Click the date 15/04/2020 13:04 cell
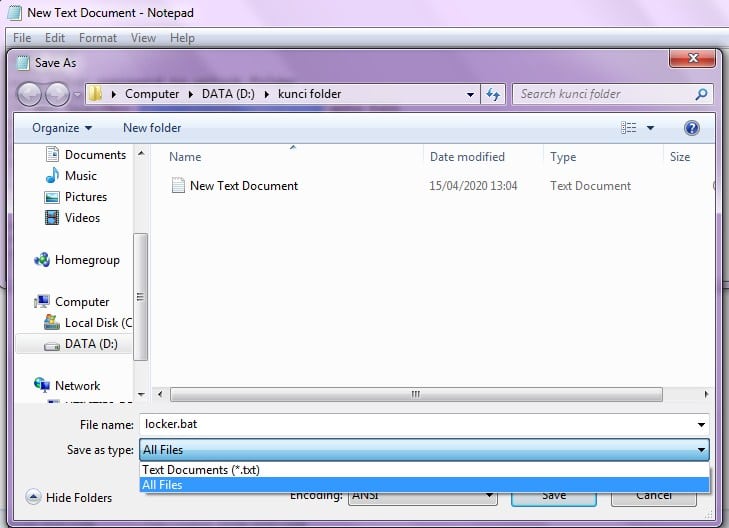Viewport: 729px width, 528px height. pyautogui.click(x=473, y=186)
